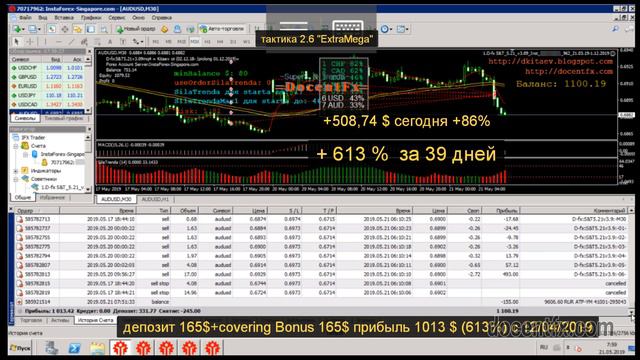Select GBPUSD in Market Watch
This screenshot has height=360, width=640.
click(x=47, y=77)
